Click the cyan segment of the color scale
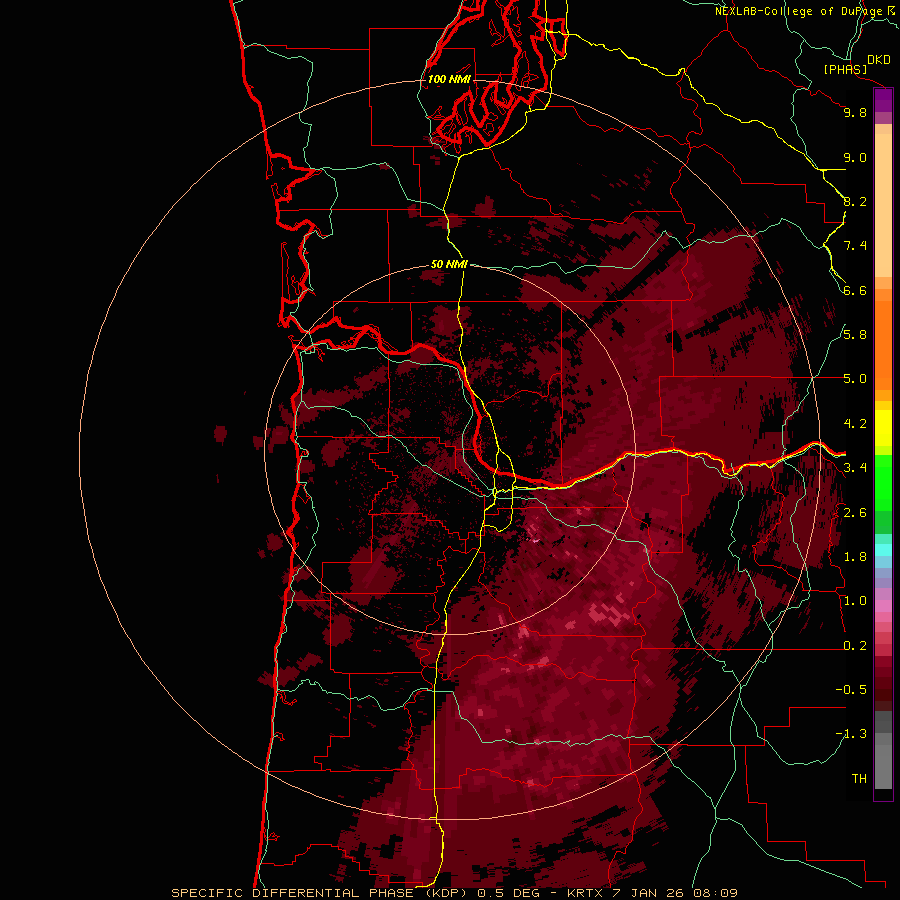This screenshot has height=900, width=900. point(883,550)
